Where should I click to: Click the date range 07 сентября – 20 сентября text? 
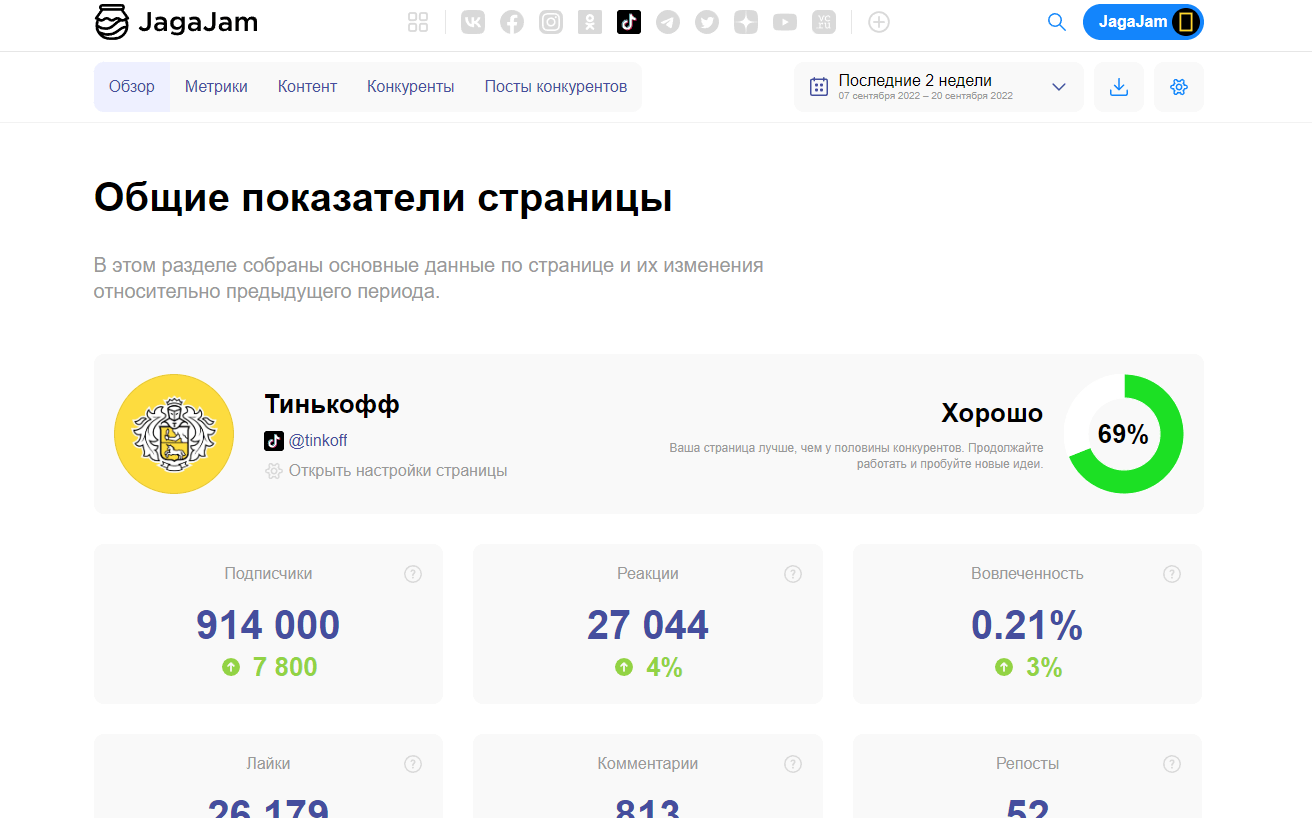pyautogui.click(x=926, y=97)
